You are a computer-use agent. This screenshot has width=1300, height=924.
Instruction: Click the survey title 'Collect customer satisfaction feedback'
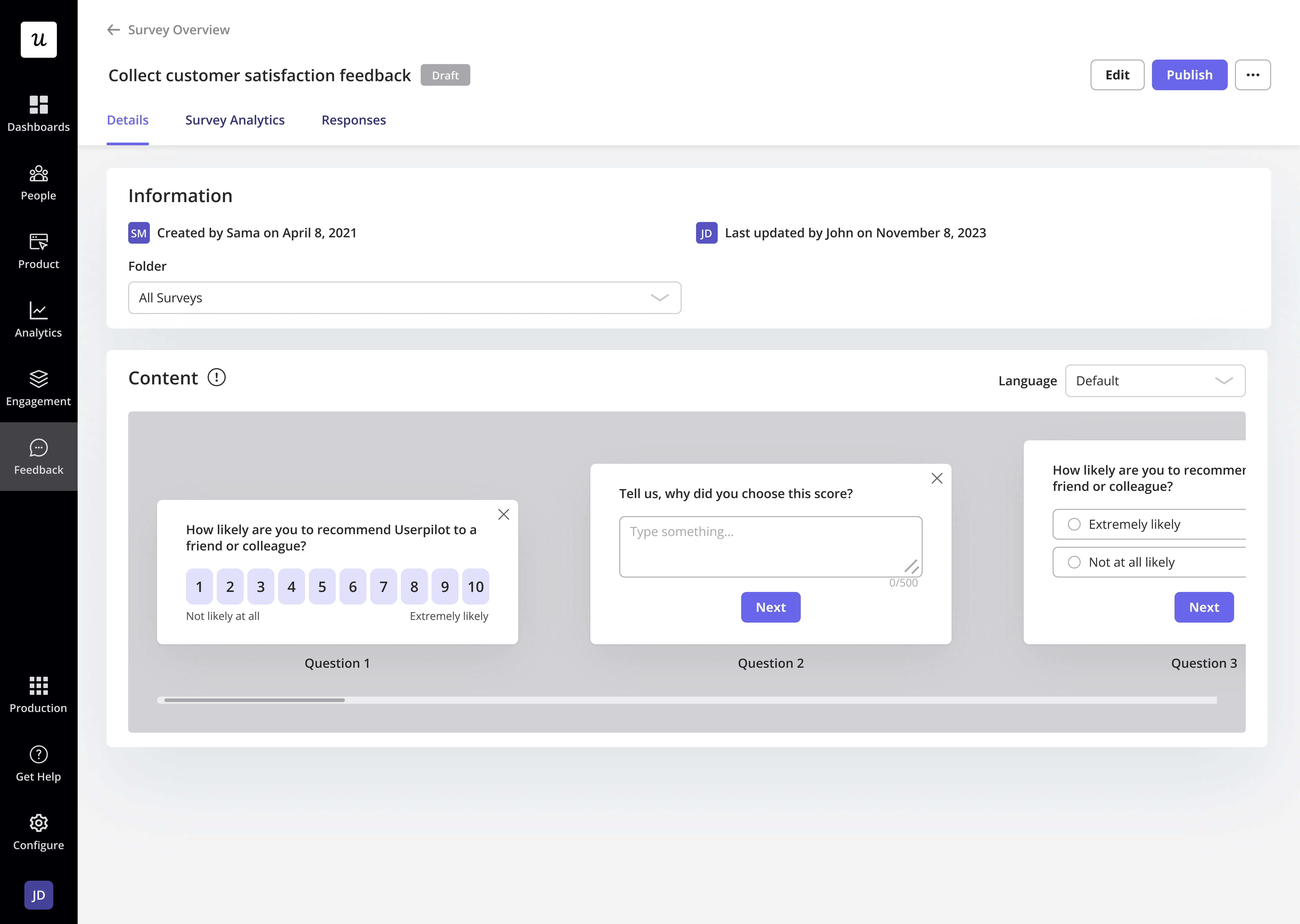click(x=260, y=75)
